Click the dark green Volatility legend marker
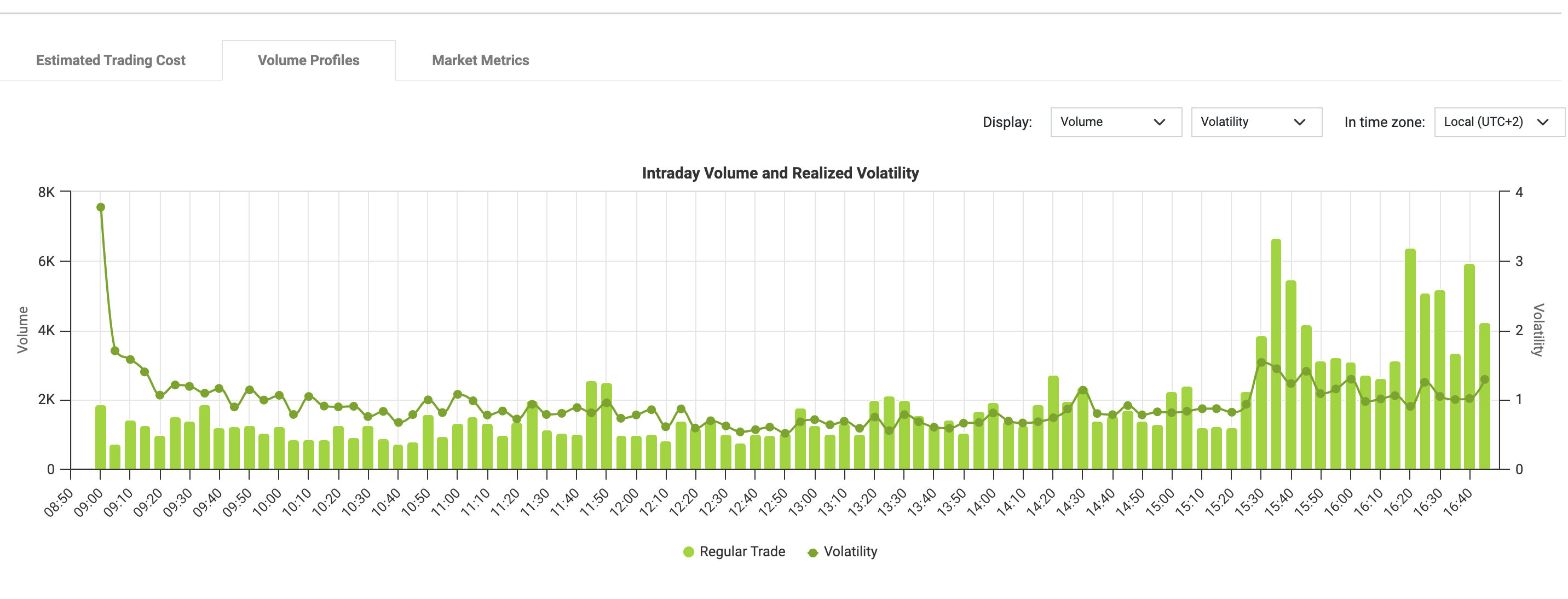 (812, 553)
